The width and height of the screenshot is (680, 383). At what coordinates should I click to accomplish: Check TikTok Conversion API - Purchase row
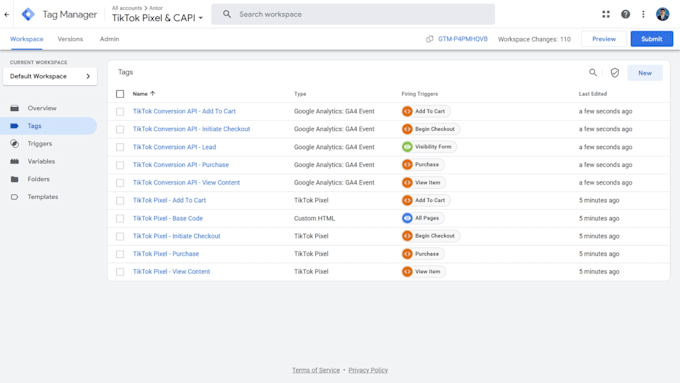pos(120,165)
